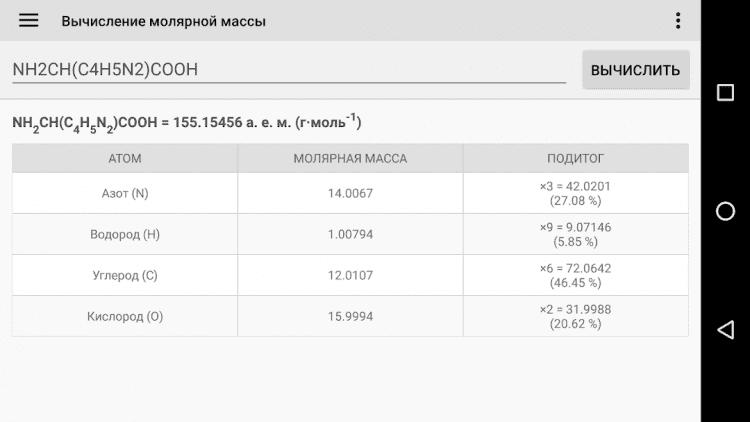Click the hydrogen molar mass 1.00794 cell
Image resolution: width=750 pixels, height=422 pixels.
coord(350,234)
